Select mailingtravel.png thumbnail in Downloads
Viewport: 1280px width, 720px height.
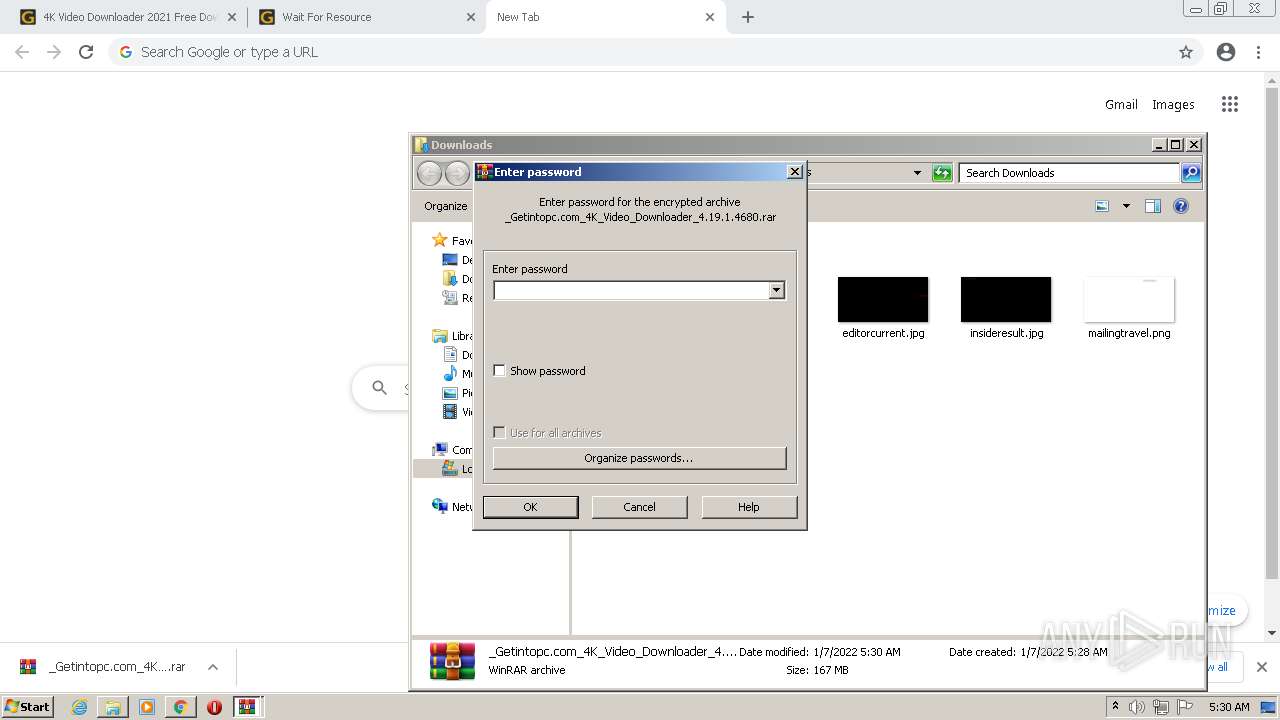click(1129, 300)
